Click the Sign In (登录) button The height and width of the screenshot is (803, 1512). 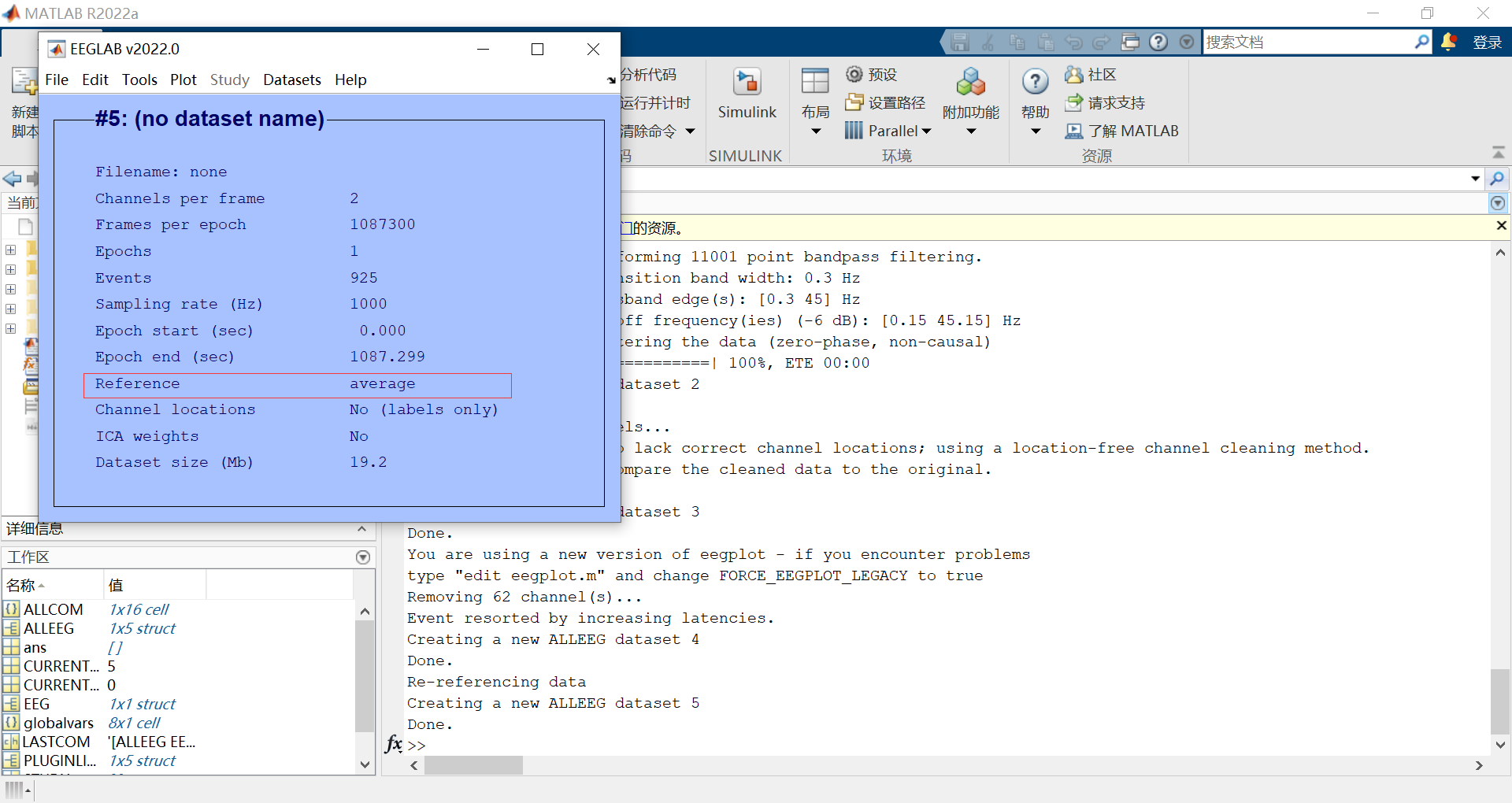1488,43
